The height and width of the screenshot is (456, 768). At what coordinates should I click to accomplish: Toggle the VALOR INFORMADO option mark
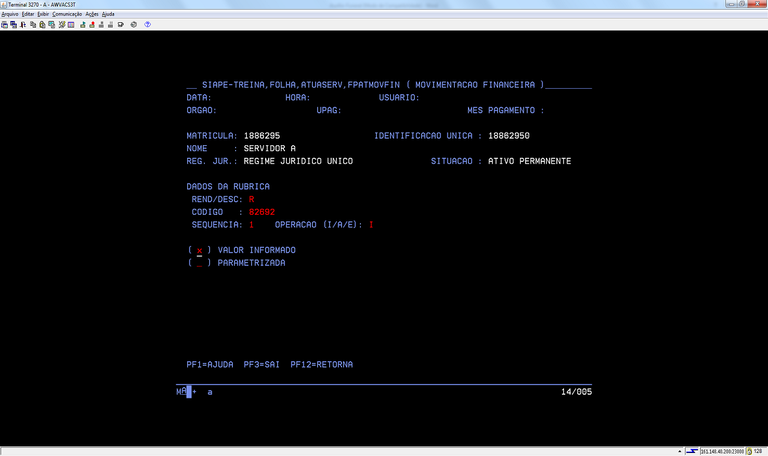[x=199, y=250]
